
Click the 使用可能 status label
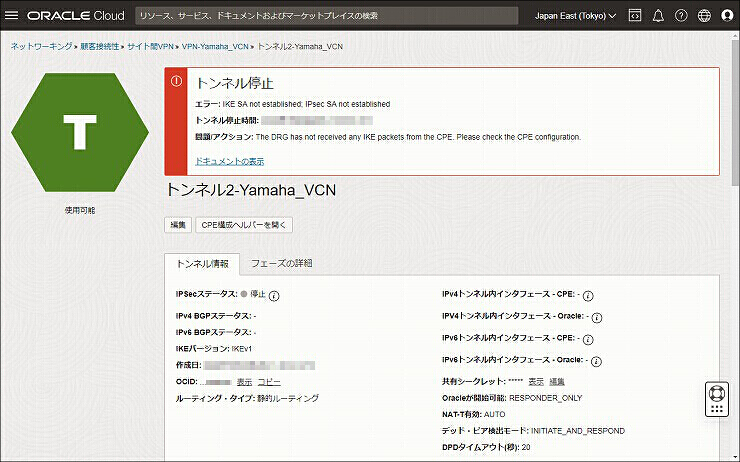[x=80, y=210]
